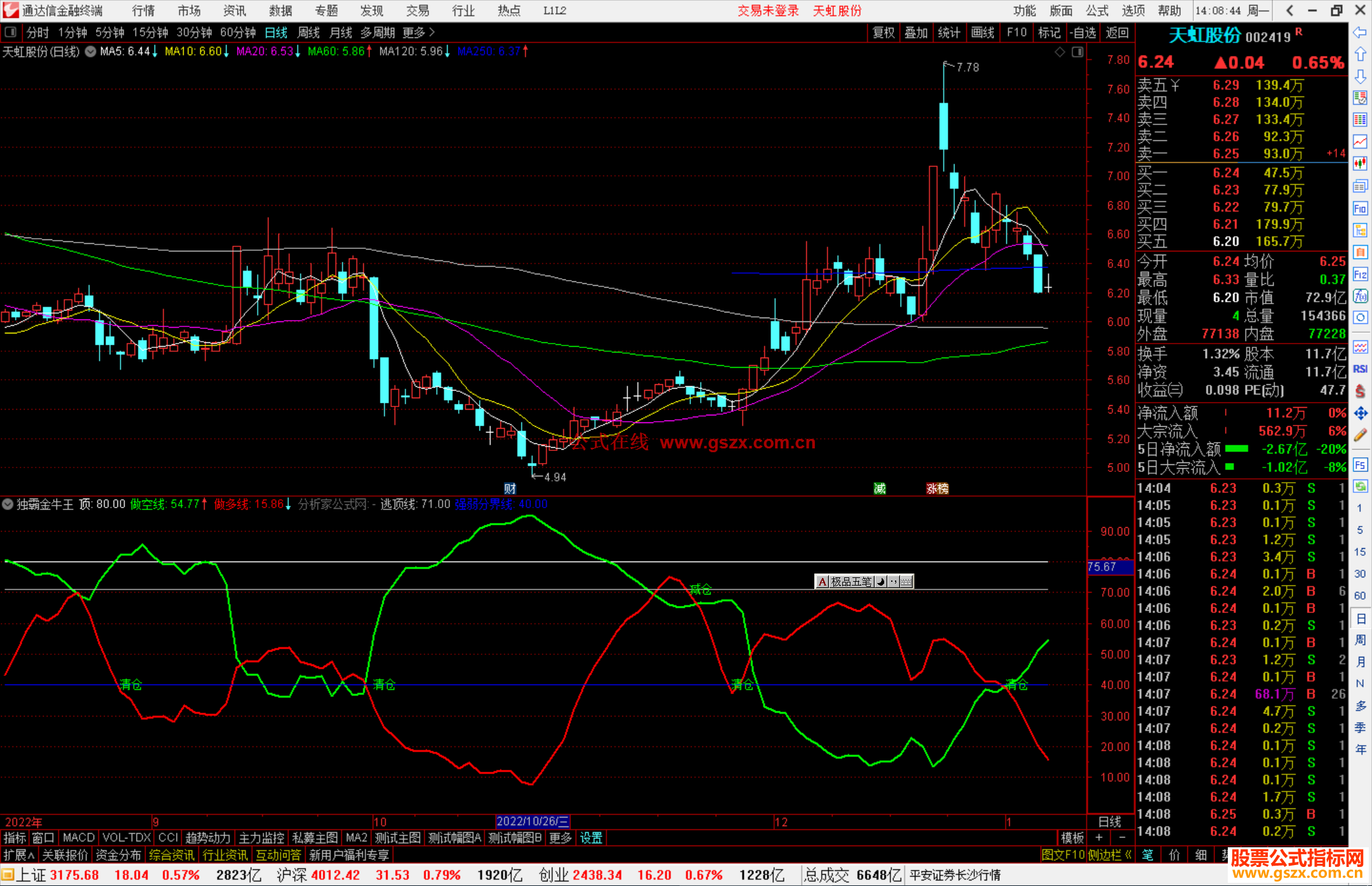Viewport: 1372px width, 886px height.
Task: Expand the 天虹股份(日线) indicator dropdown
Action: pos(91,52)
